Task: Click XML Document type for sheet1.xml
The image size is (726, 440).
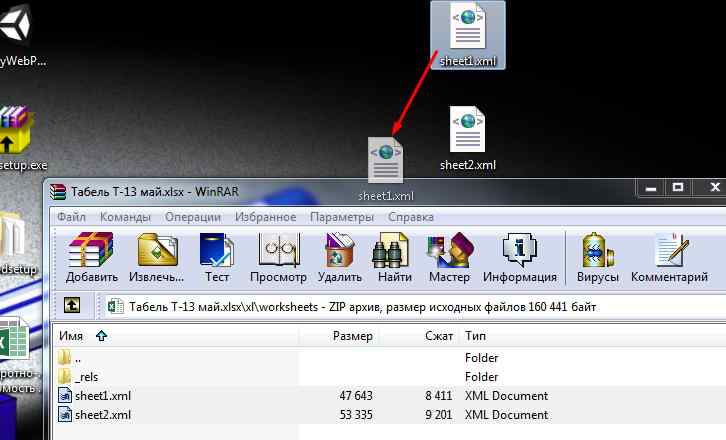Action: tap(507, 396)
